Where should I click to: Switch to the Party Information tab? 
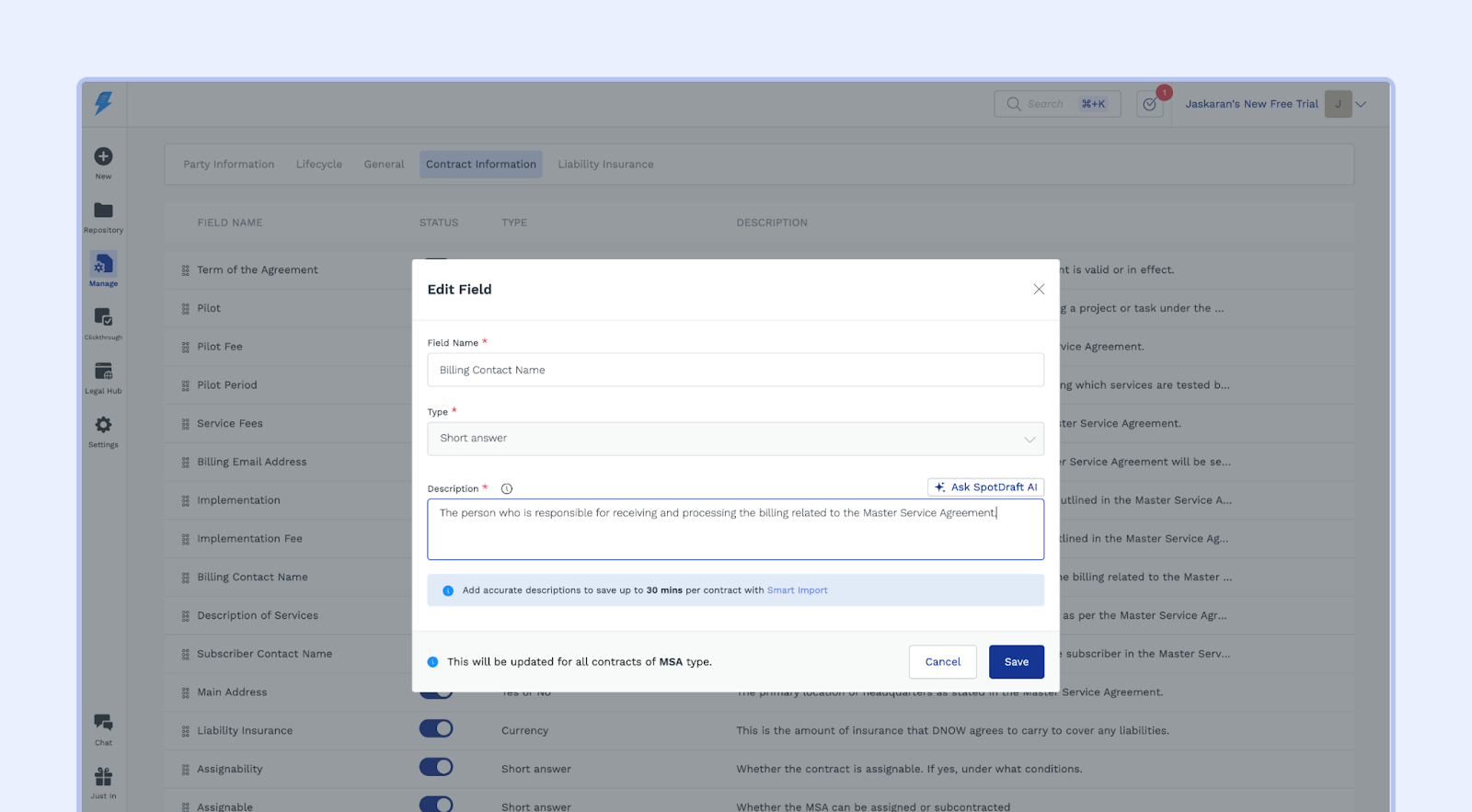[228, 165]
